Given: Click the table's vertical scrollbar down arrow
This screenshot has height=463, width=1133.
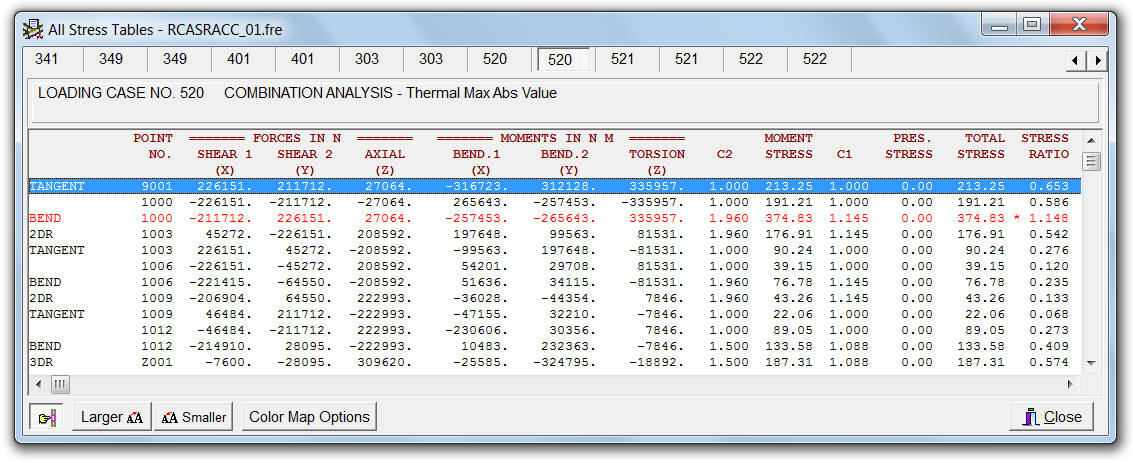Looking at the screenshot, I should (1091, 363).
